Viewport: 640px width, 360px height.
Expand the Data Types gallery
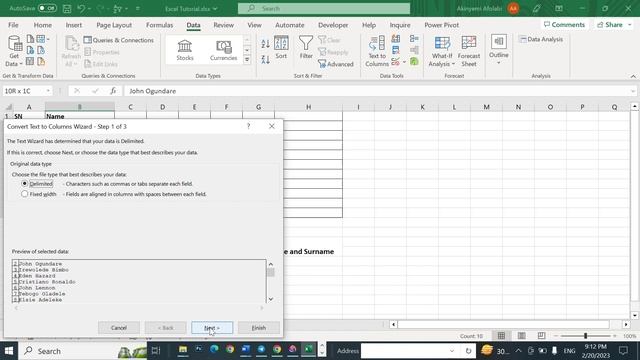tap(247, 60)
